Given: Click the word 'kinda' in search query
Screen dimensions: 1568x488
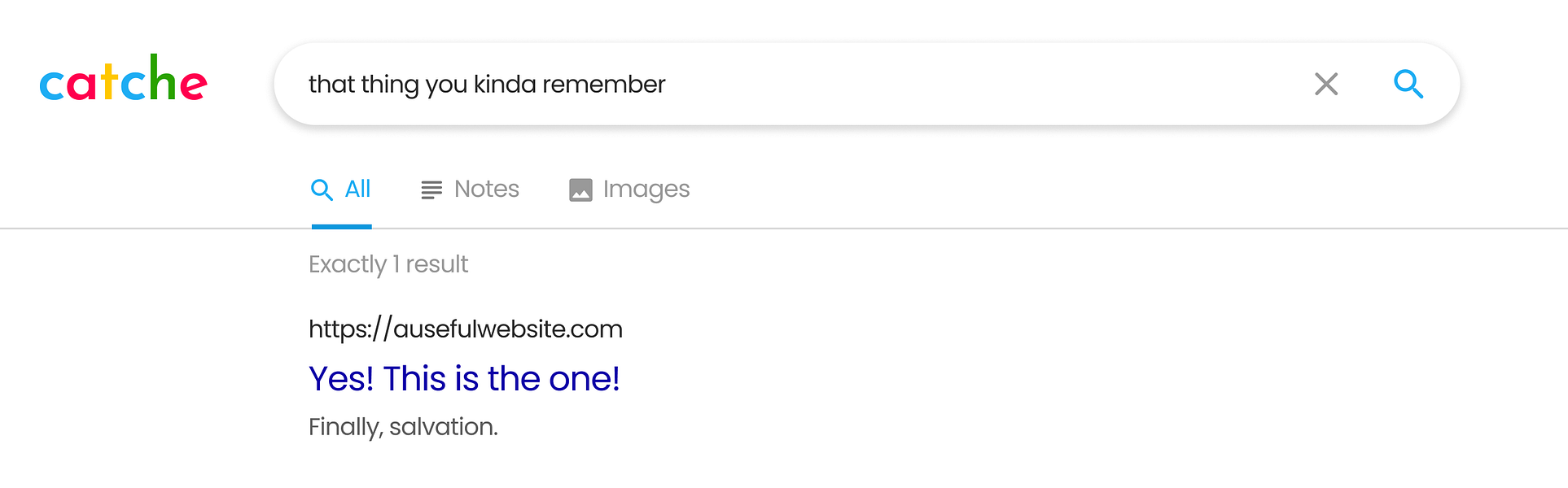Looking at the screenshot, I should pyautogui.click(x=505, y=85).
